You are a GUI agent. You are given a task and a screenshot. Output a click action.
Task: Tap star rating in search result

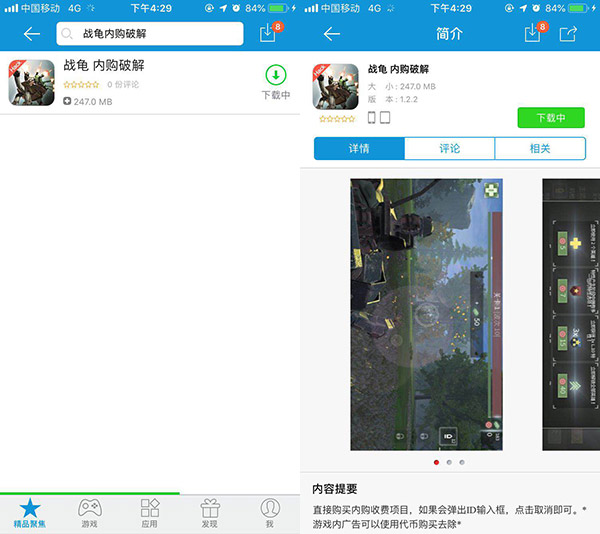tap(81, 85)
